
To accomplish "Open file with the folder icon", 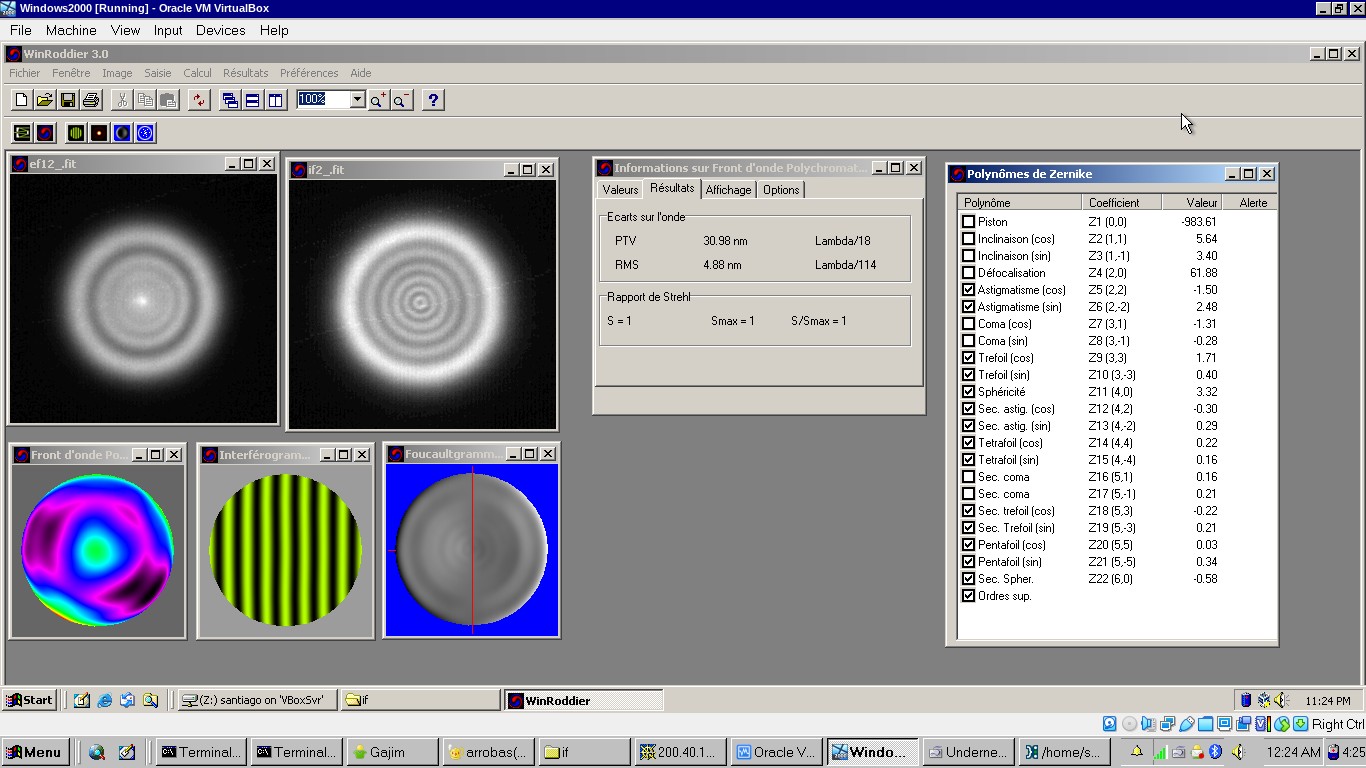I will pos(44,100).
